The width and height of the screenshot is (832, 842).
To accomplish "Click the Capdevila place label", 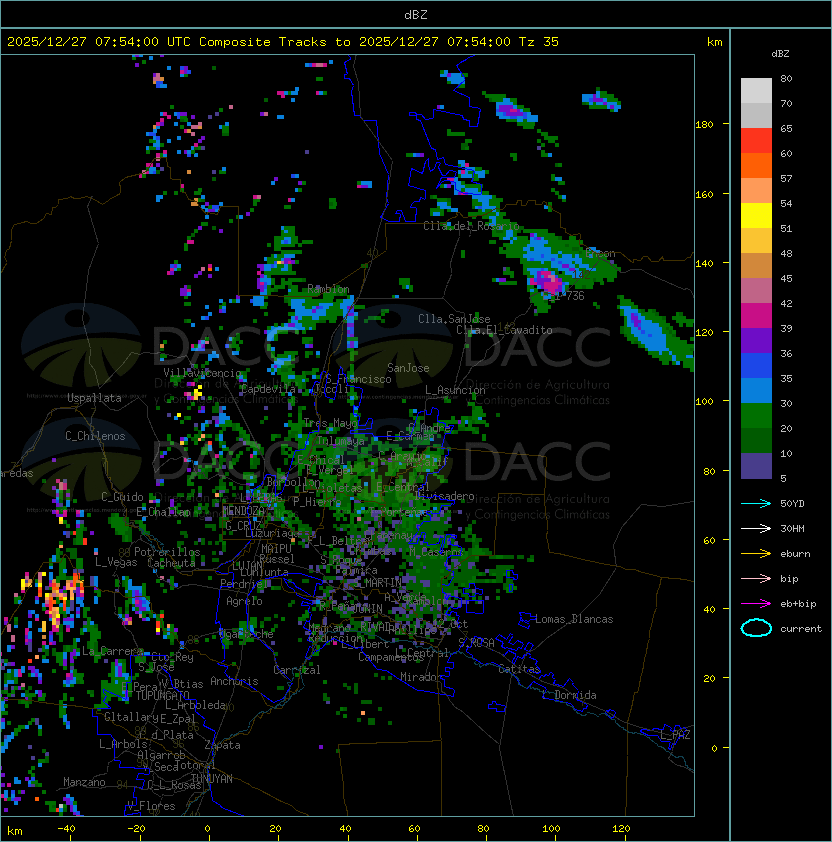I will click(268, 389).
